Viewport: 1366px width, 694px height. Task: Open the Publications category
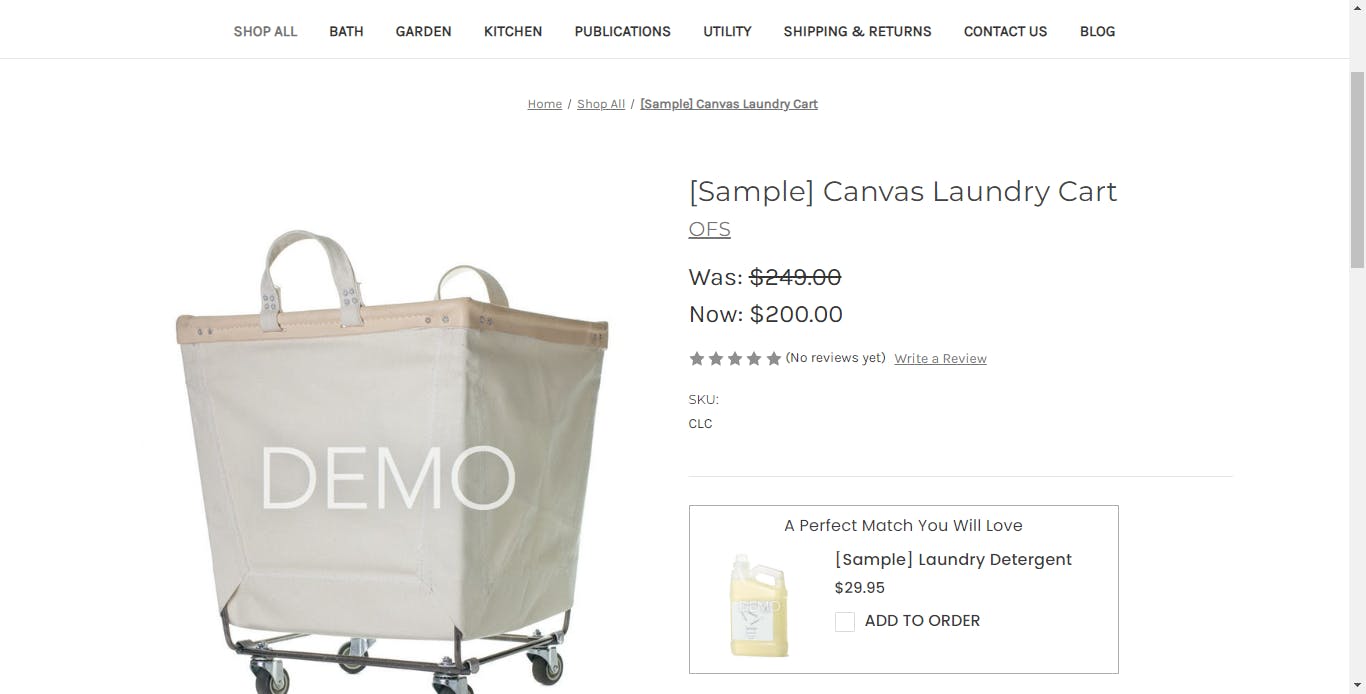622,31
